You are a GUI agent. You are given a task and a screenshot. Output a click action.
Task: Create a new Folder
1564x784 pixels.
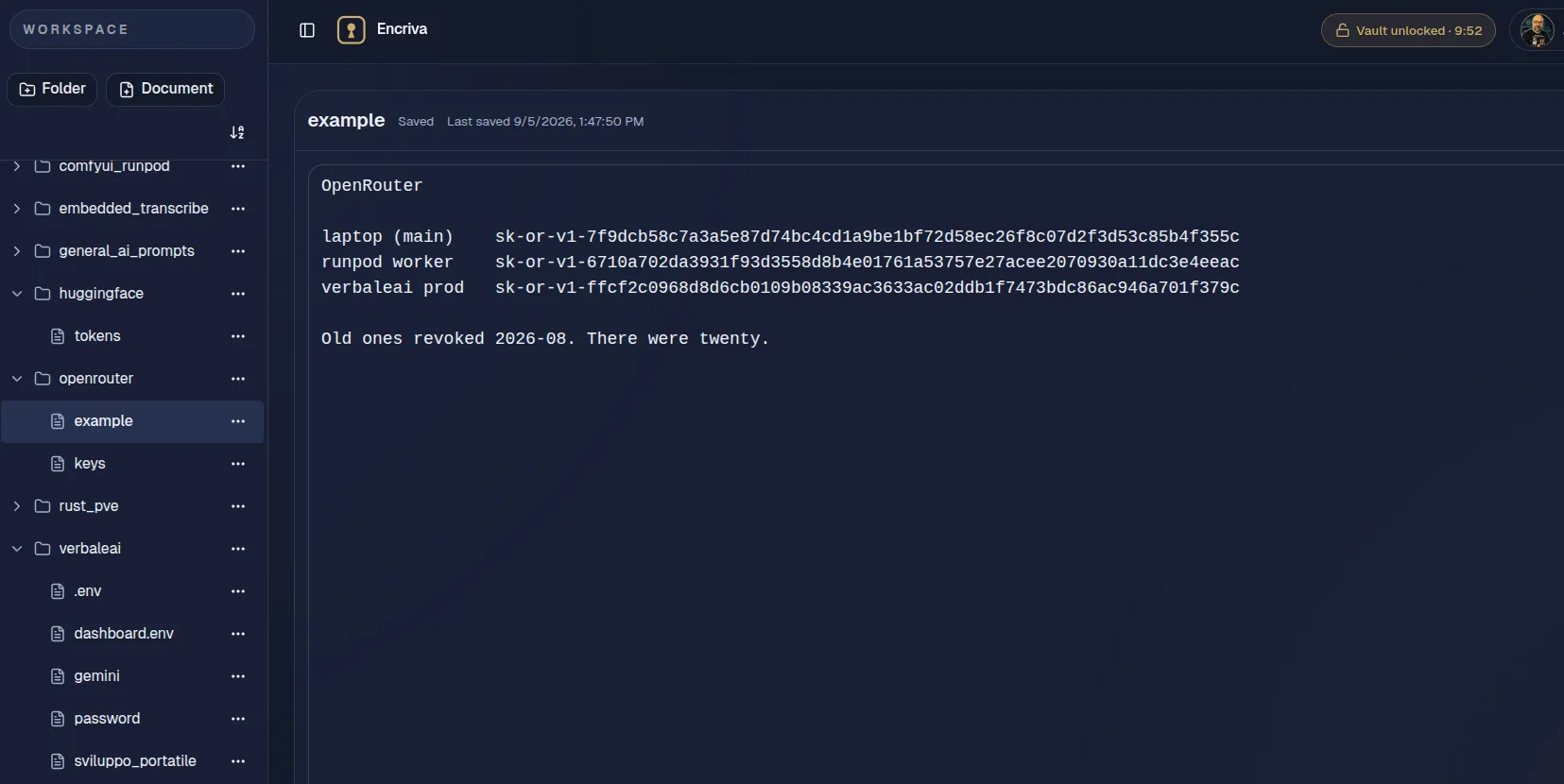pos(52,89)
